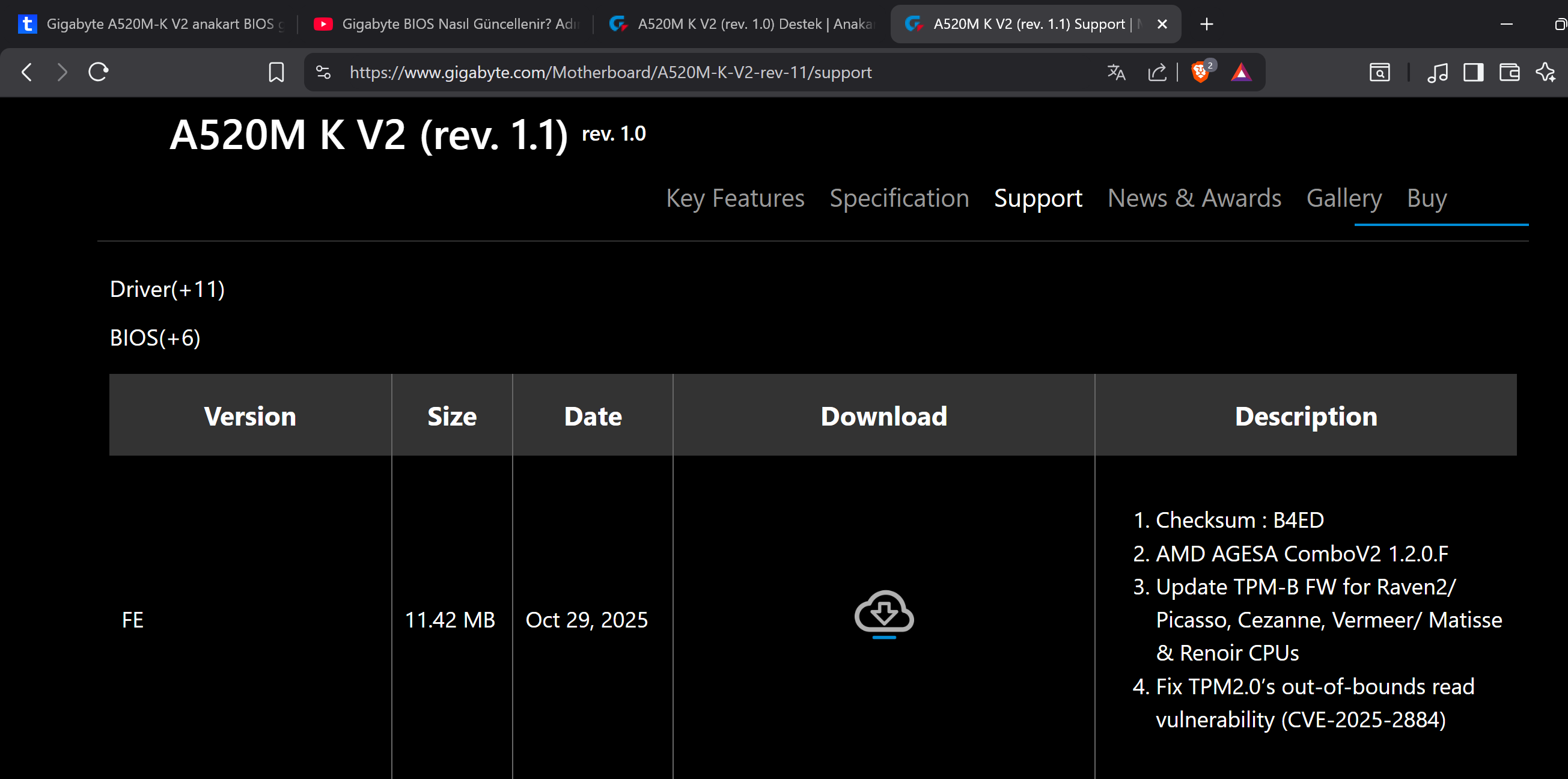Select the active rev. 1.1 Support tab
1568x779 pixels.
[1029, 23]
